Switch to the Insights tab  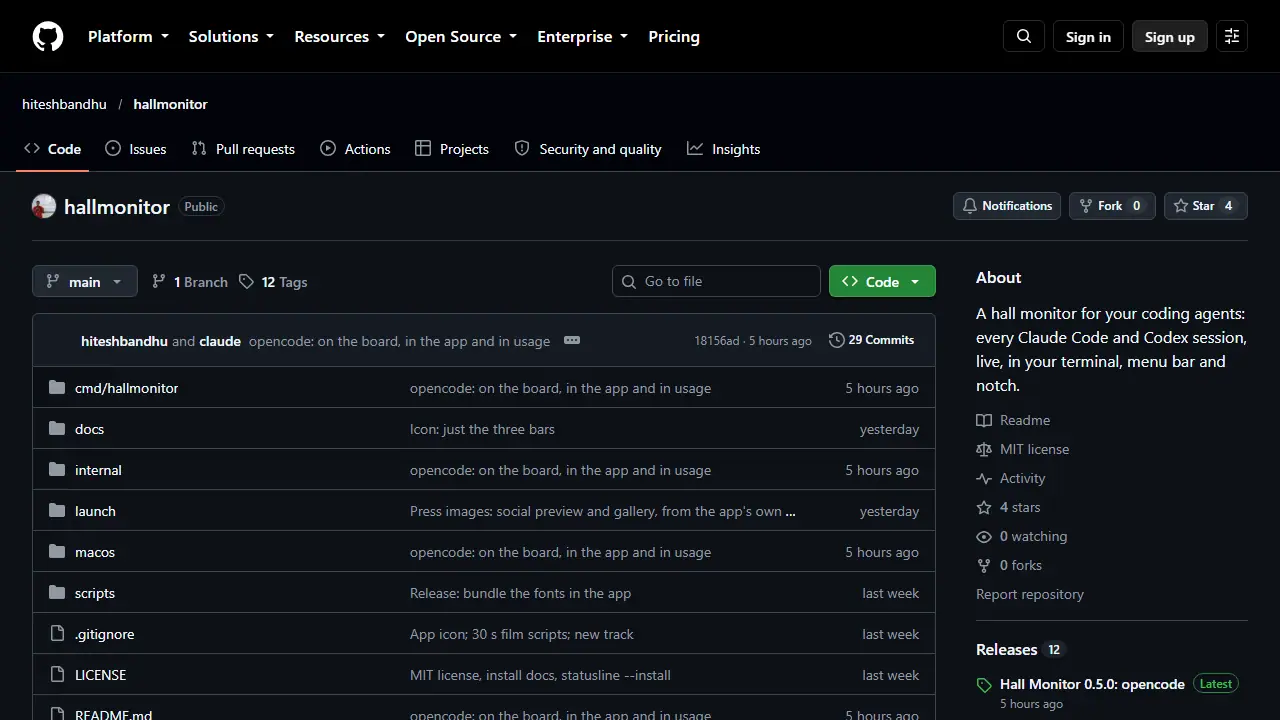coord(724,149)
